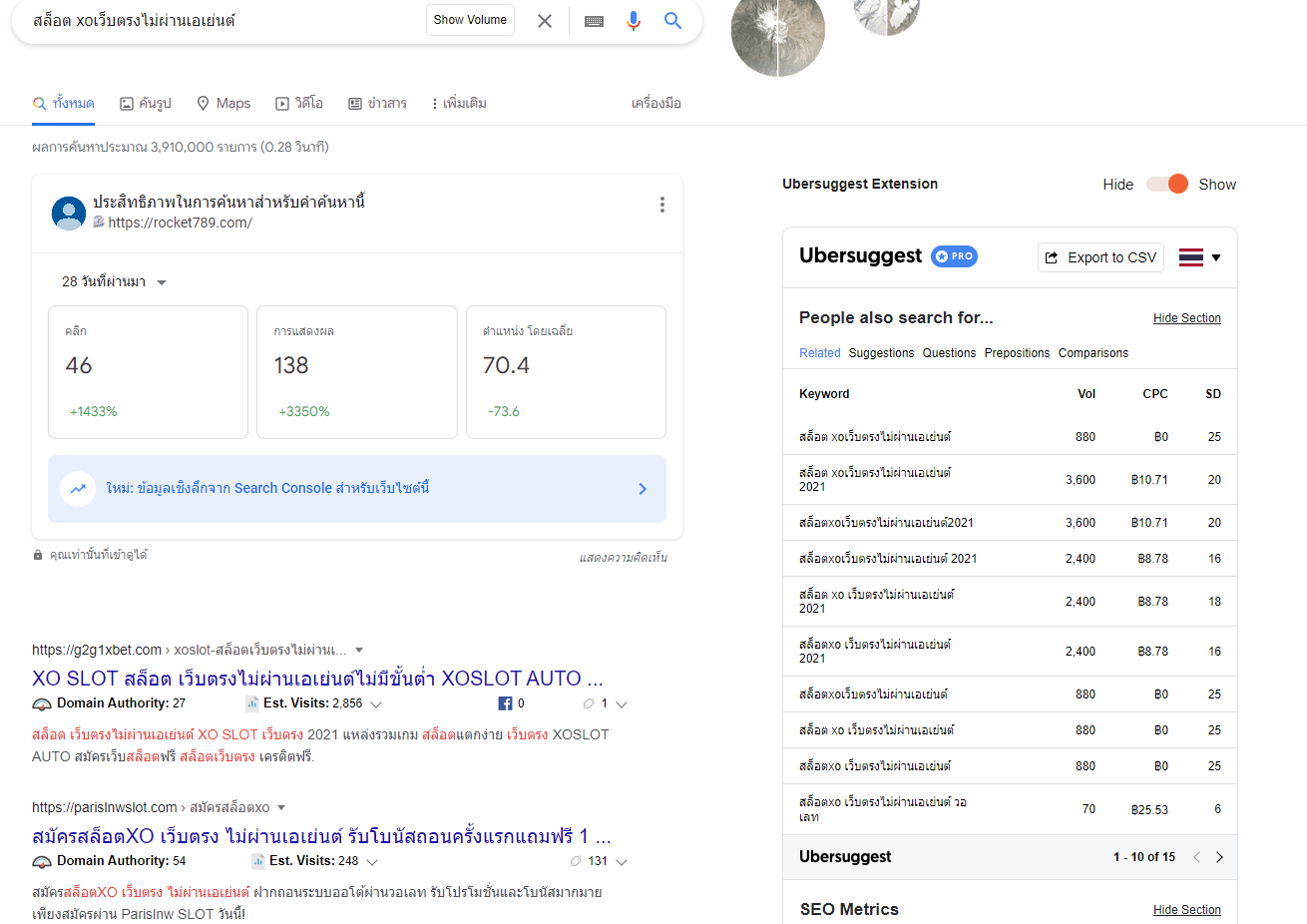This screenshot has height=924, width=1307.
Task: Switch to the ข่าวสาร news tab
Action: [x=377, y=103]
